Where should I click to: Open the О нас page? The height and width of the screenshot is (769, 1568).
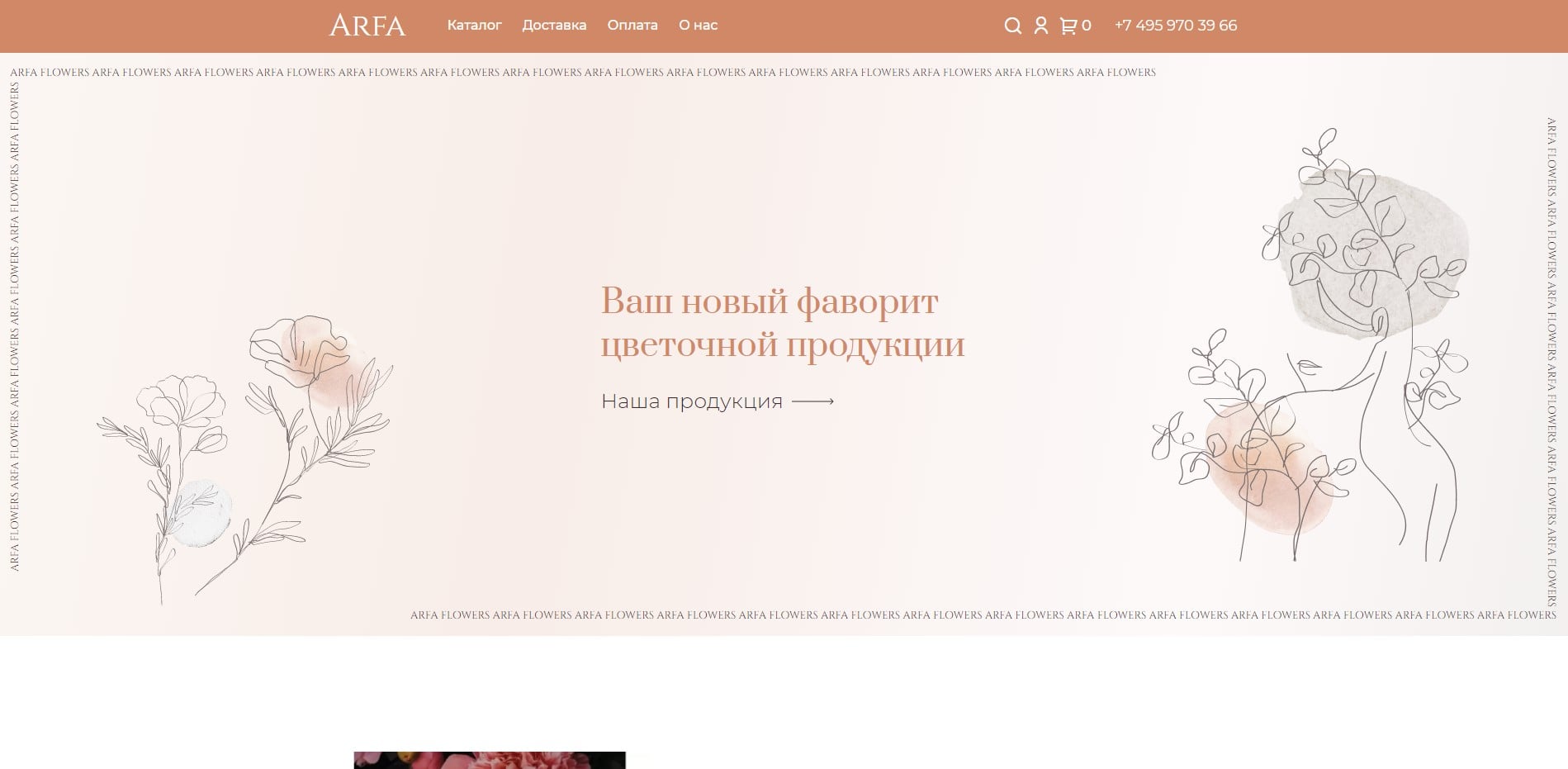(x=698, y=26)
